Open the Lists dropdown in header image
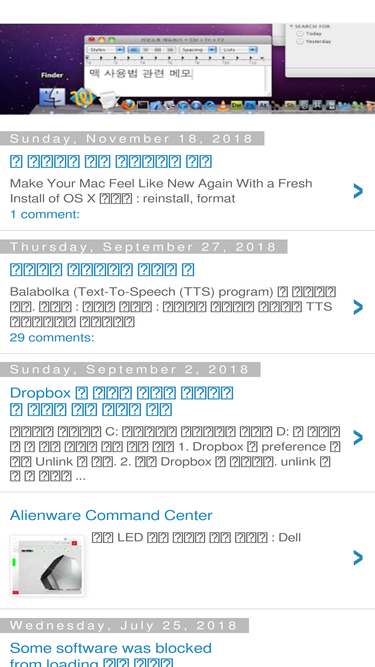The image size is (375, 667). [x=239, y=50]
